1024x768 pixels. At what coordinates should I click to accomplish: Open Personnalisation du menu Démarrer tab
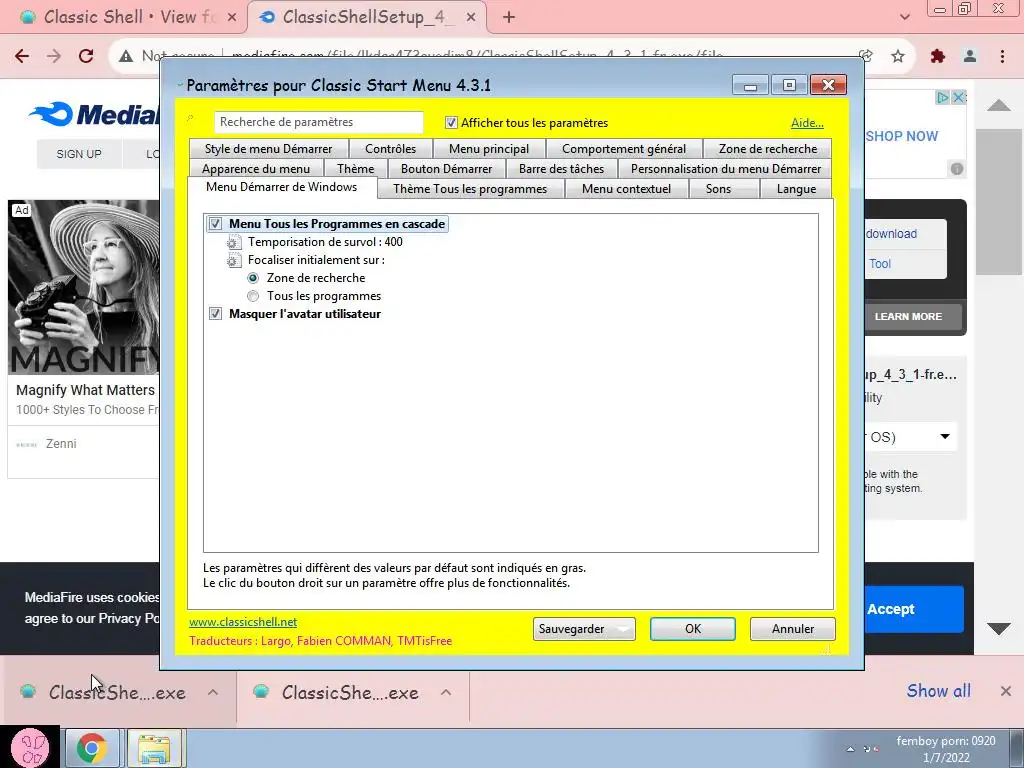726,169
